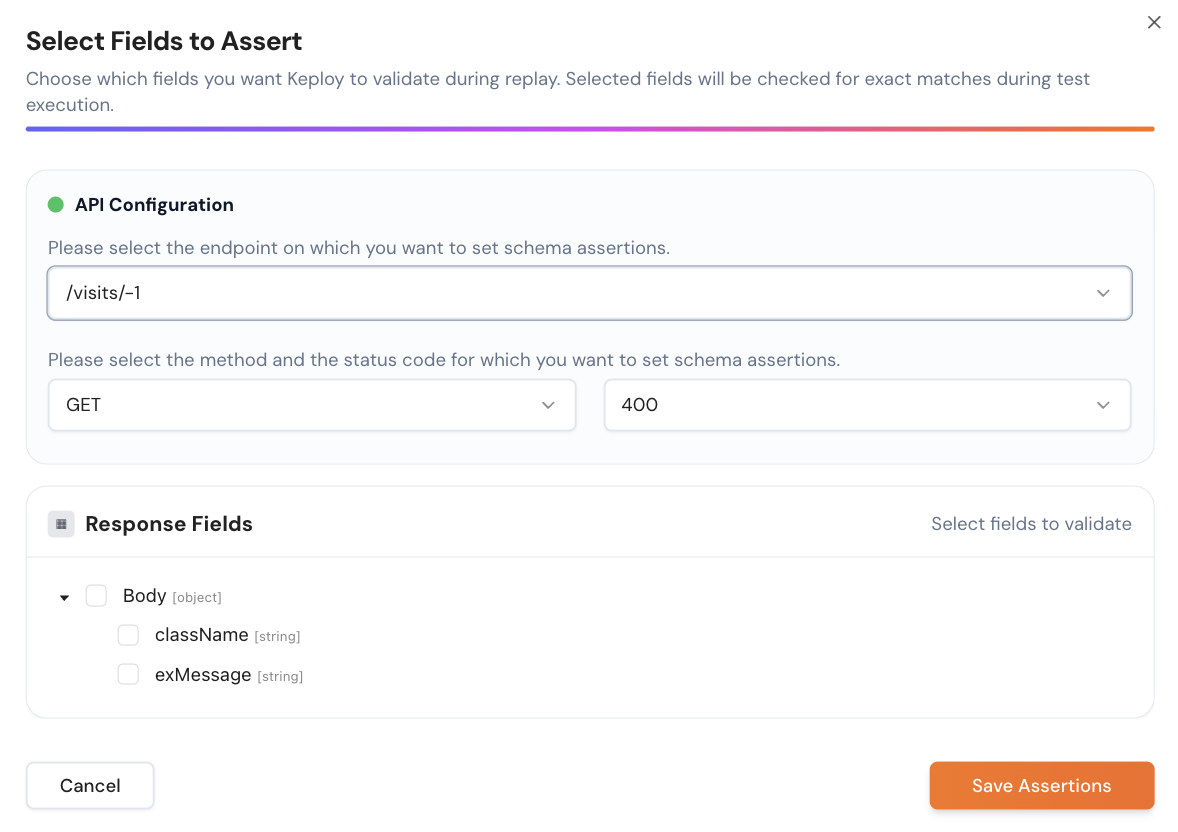Click the chevron arrow in the endpoint selector
Screen dimensions: 1178x832
point(1103,293)
